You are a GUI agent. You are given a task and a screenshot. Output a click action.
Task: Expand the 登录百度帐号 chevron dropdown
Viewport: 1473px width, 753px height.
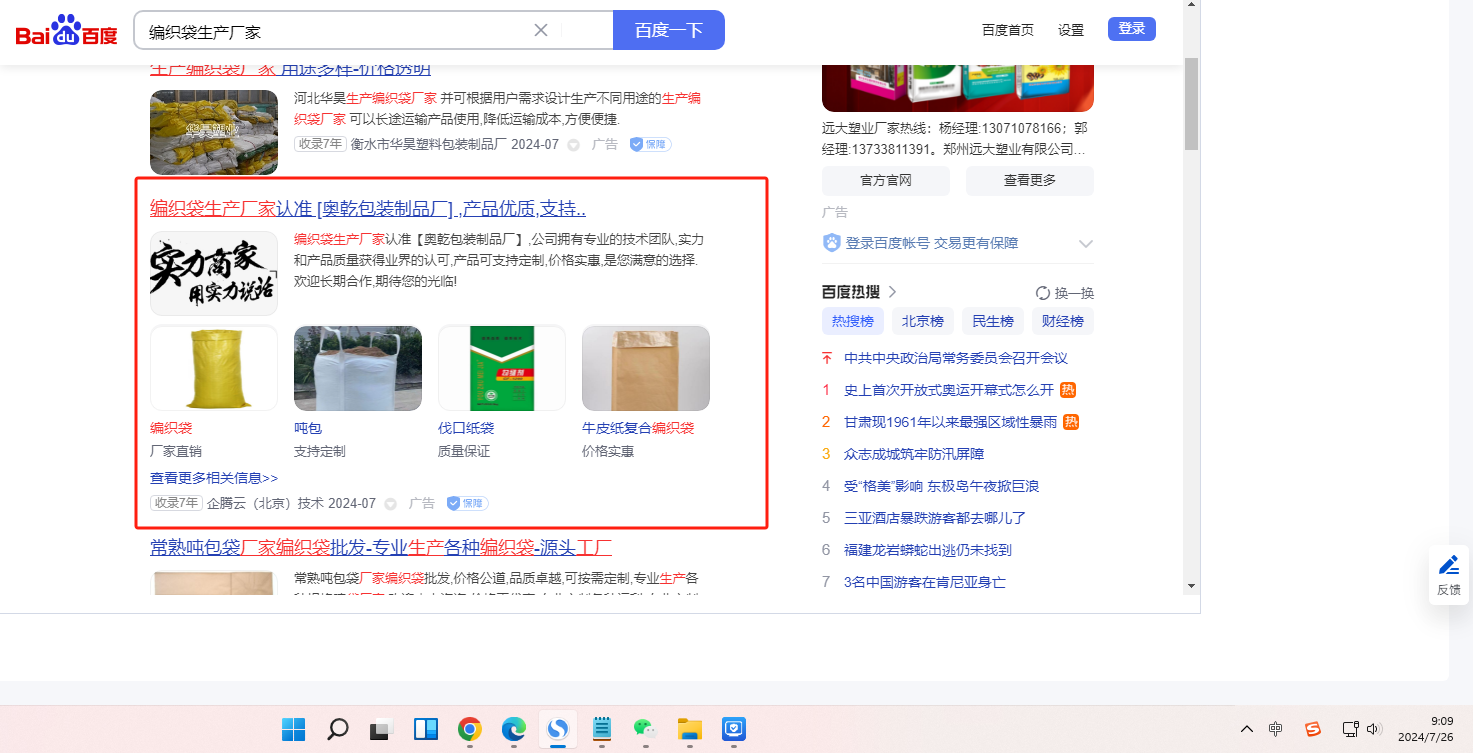(1086, 244)
